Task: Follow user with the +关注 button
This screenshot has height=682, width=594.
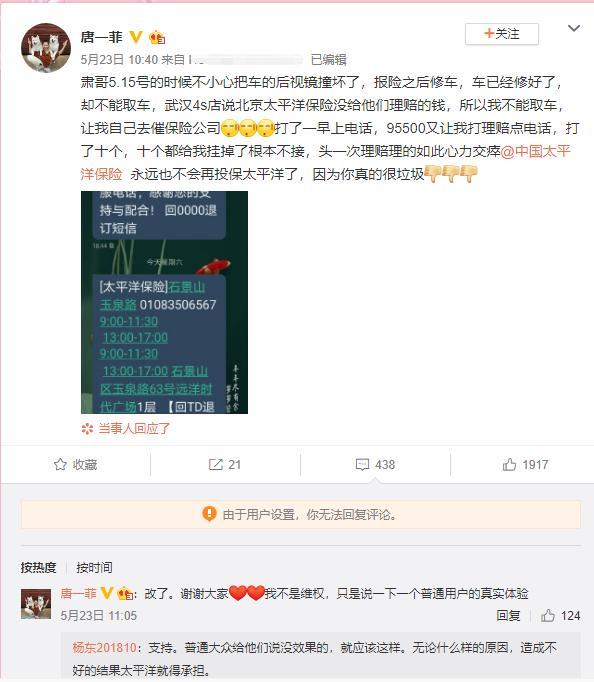Action: click(502, 34)
